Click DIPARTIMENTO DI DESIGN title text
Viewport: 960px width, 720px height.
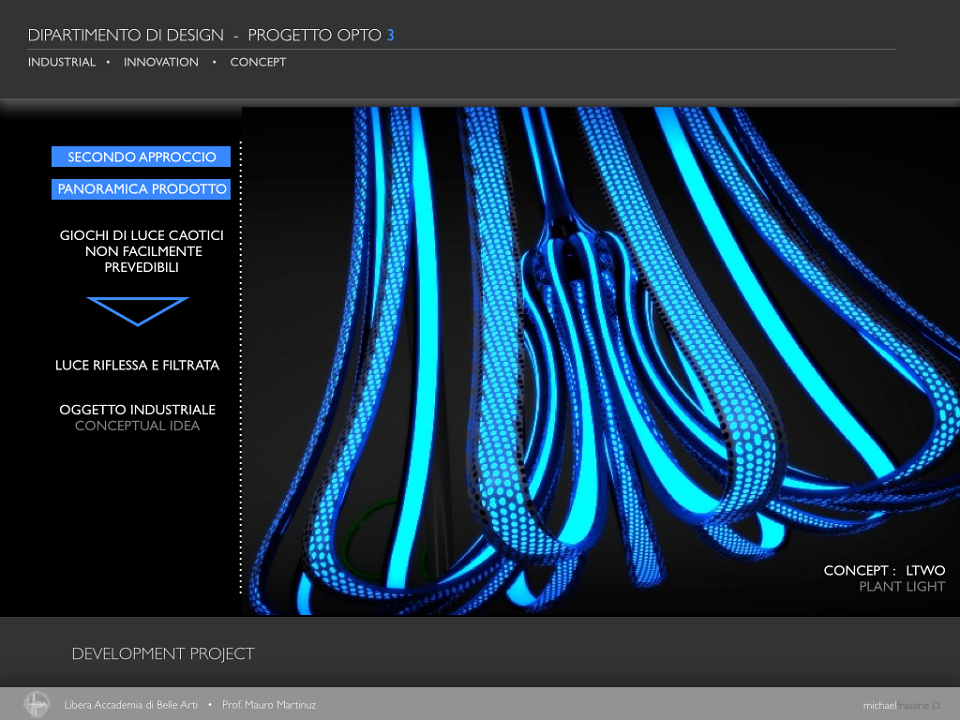point(126,35)
